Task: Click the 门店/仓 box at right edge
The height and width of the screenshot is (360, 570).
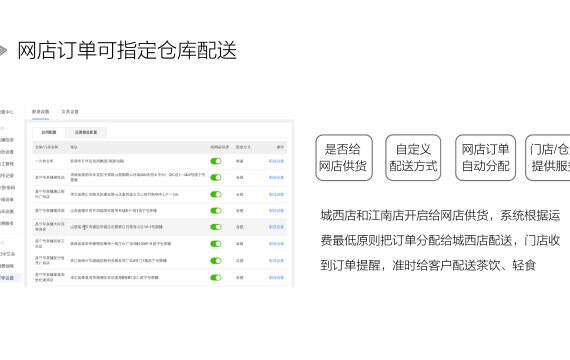Action: 548,157
